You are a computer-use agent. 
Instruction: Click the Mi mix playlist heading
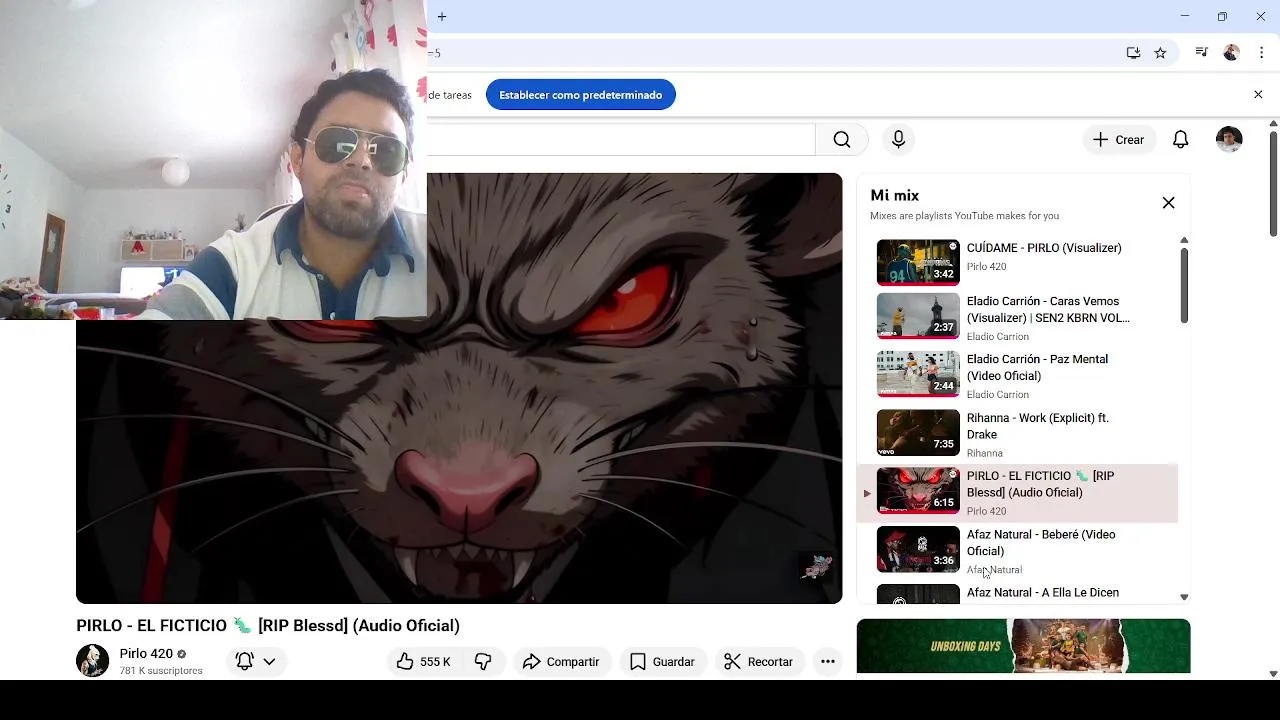895,196
